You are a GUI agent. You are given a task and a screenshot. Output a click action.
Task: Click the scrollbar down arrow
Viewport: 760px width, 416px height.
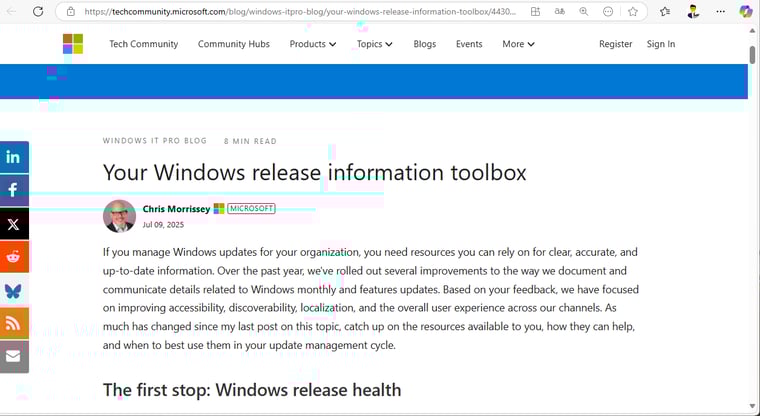(752, 406)
